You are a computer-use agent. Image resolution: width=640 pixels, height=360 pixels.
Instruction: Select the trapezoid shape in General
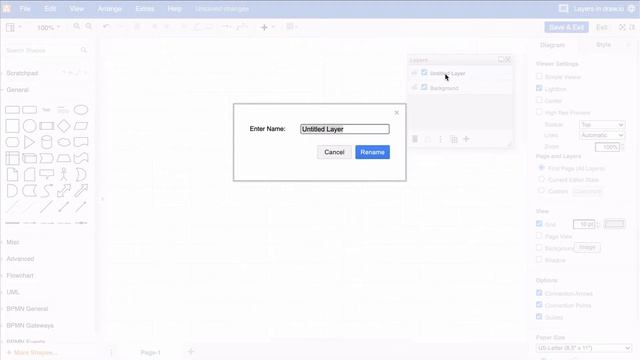coord(64,158)
